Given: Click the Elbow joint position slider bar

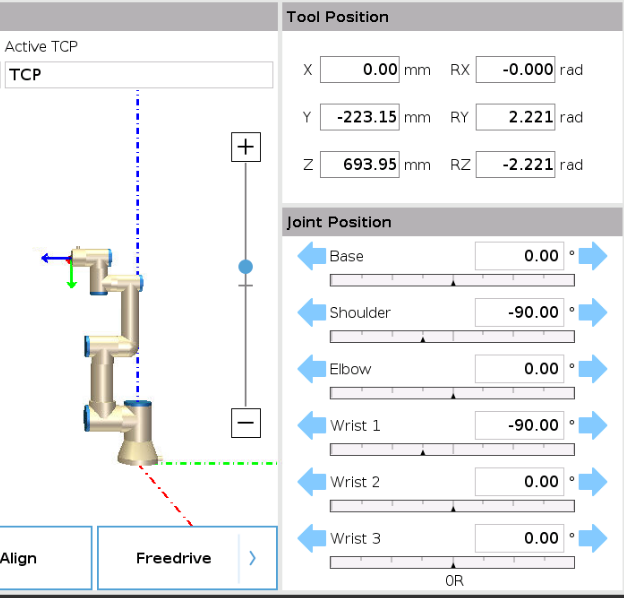Looking at the screenshot, I should point(452,393).
